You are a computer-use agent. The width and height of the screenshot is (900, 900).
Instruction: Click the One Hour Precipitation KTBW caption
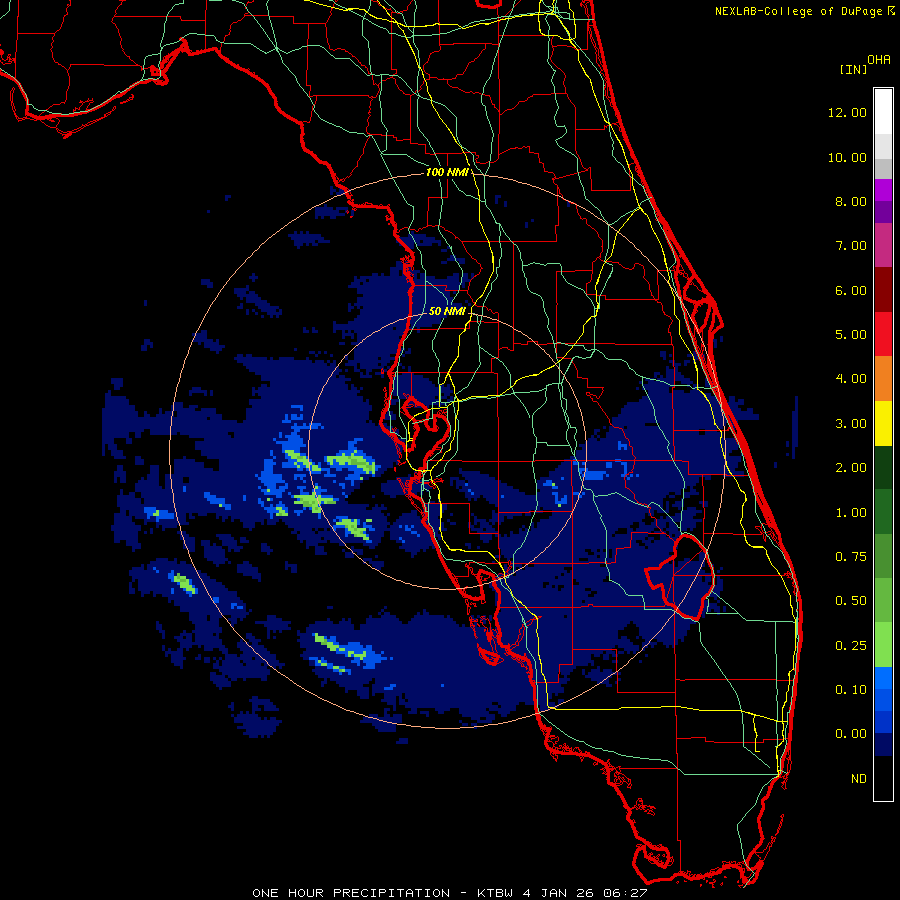(x=449, y=893)
